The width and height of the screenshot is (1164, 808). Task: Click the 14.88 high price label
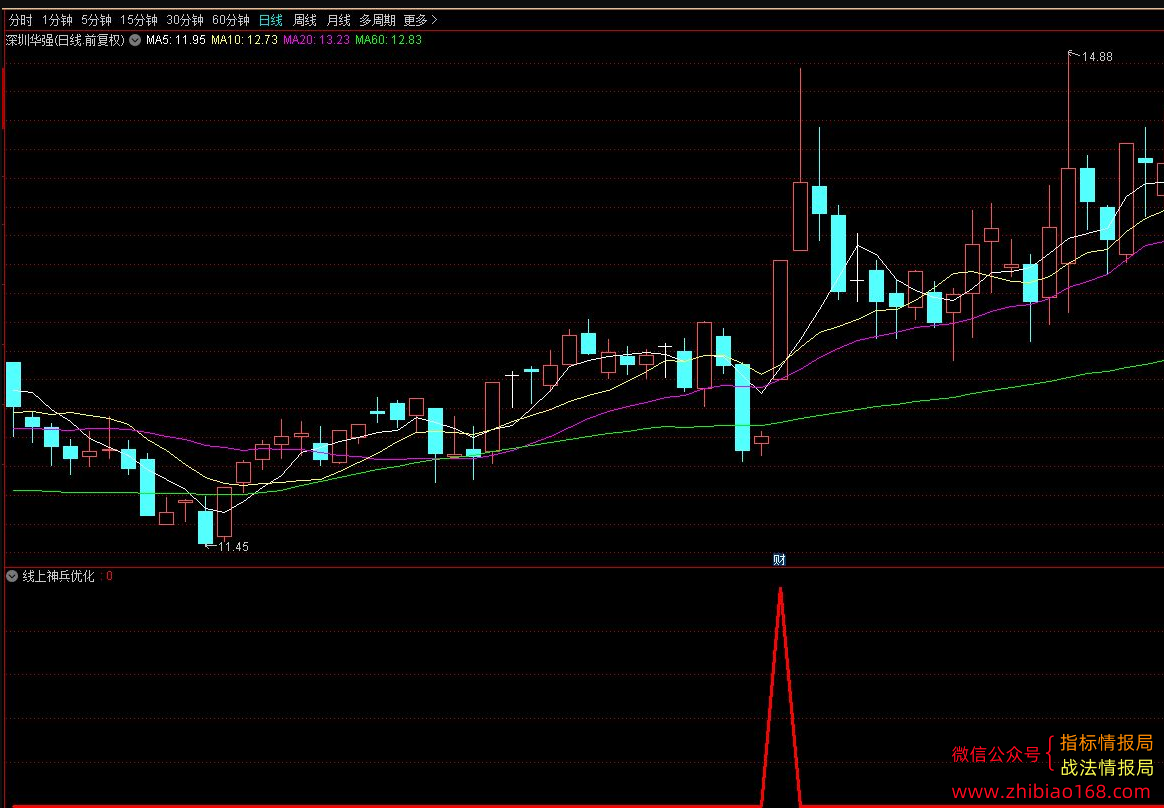tap(1097, 56)
